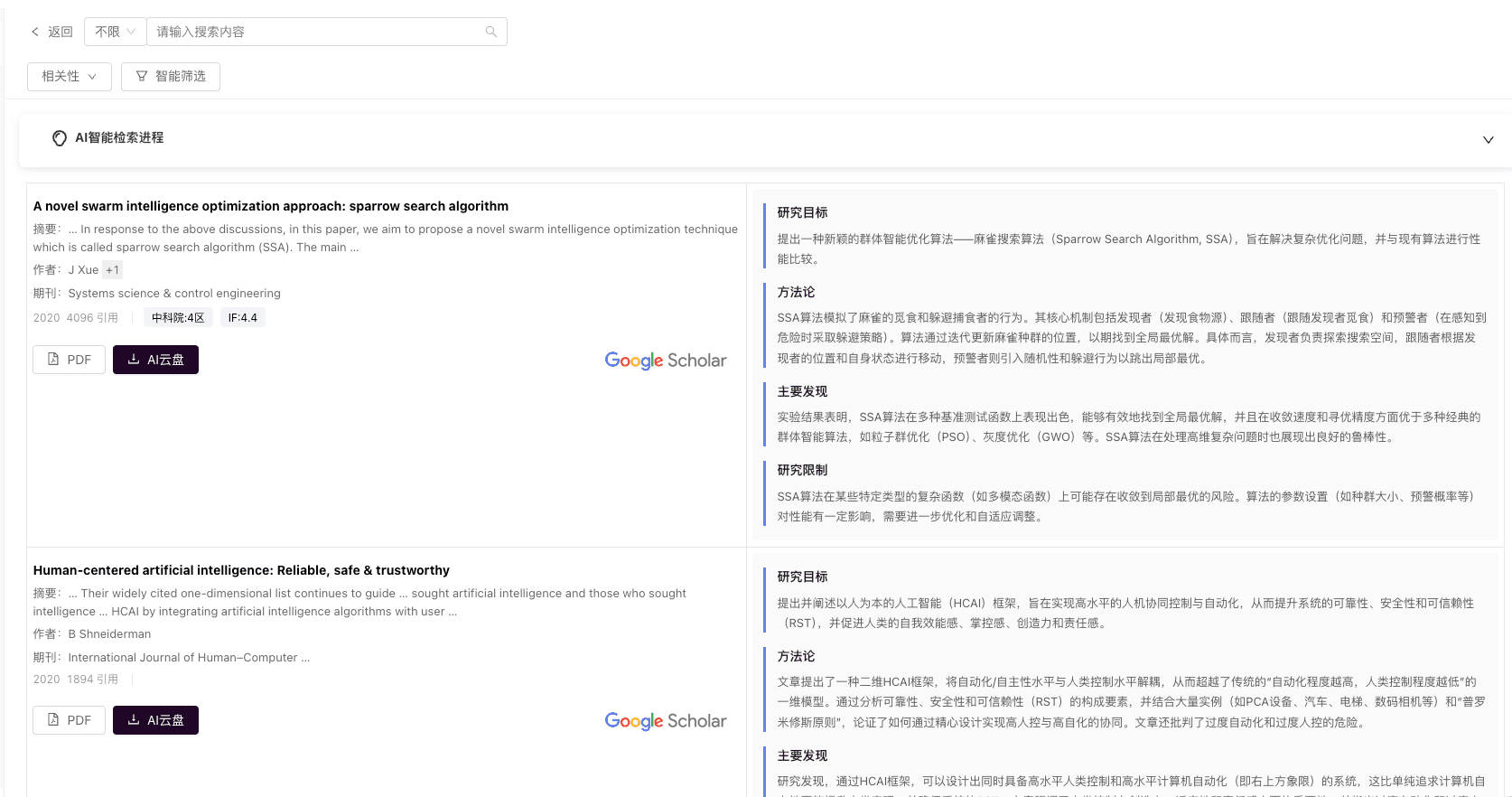Screen dimensions: 1512x797
Task: Open the 相关性 sort dropdown
Action: coord(69,77)
